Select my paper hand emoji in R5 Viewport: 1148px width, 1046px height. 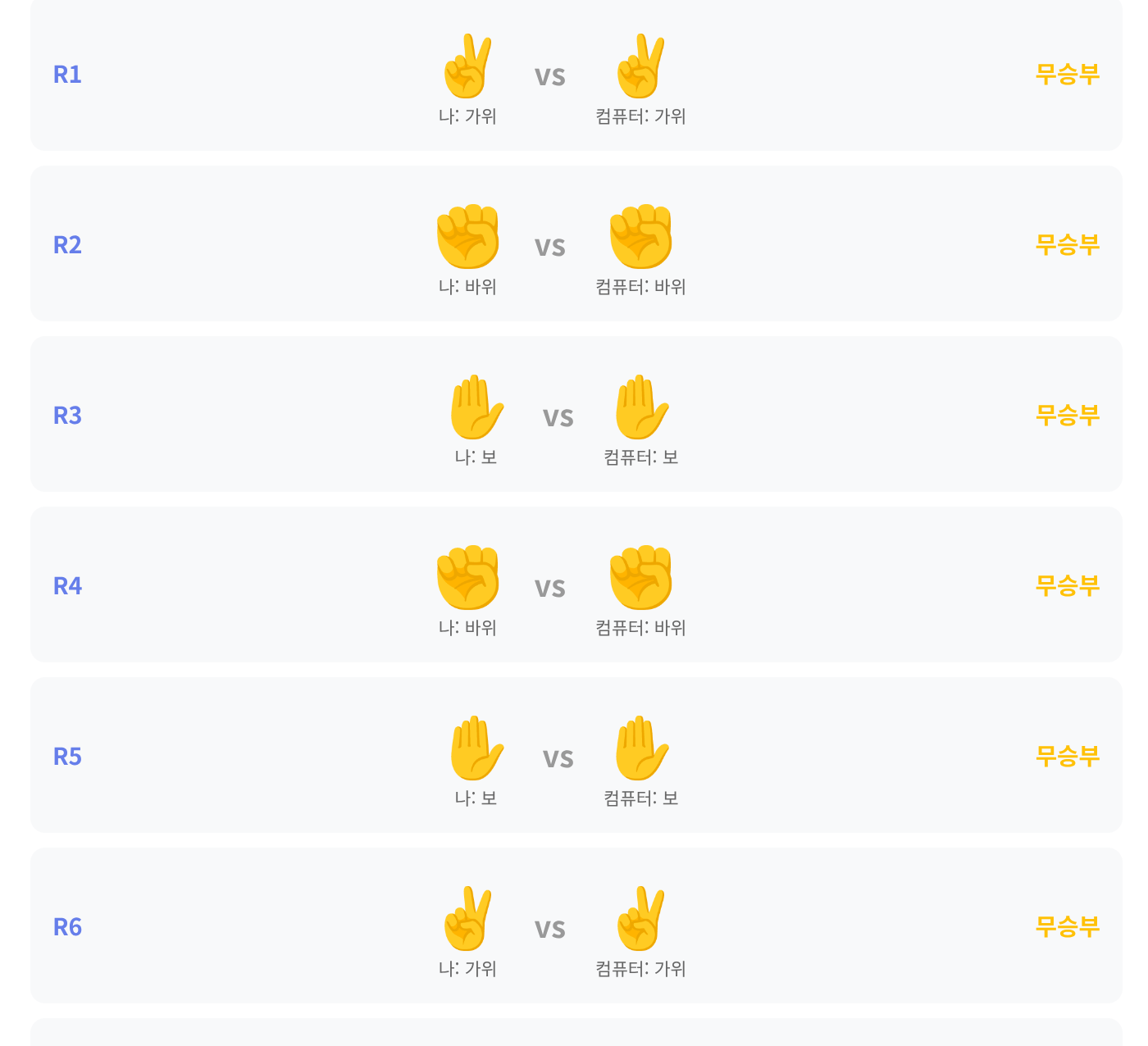[x=476, y=748]
